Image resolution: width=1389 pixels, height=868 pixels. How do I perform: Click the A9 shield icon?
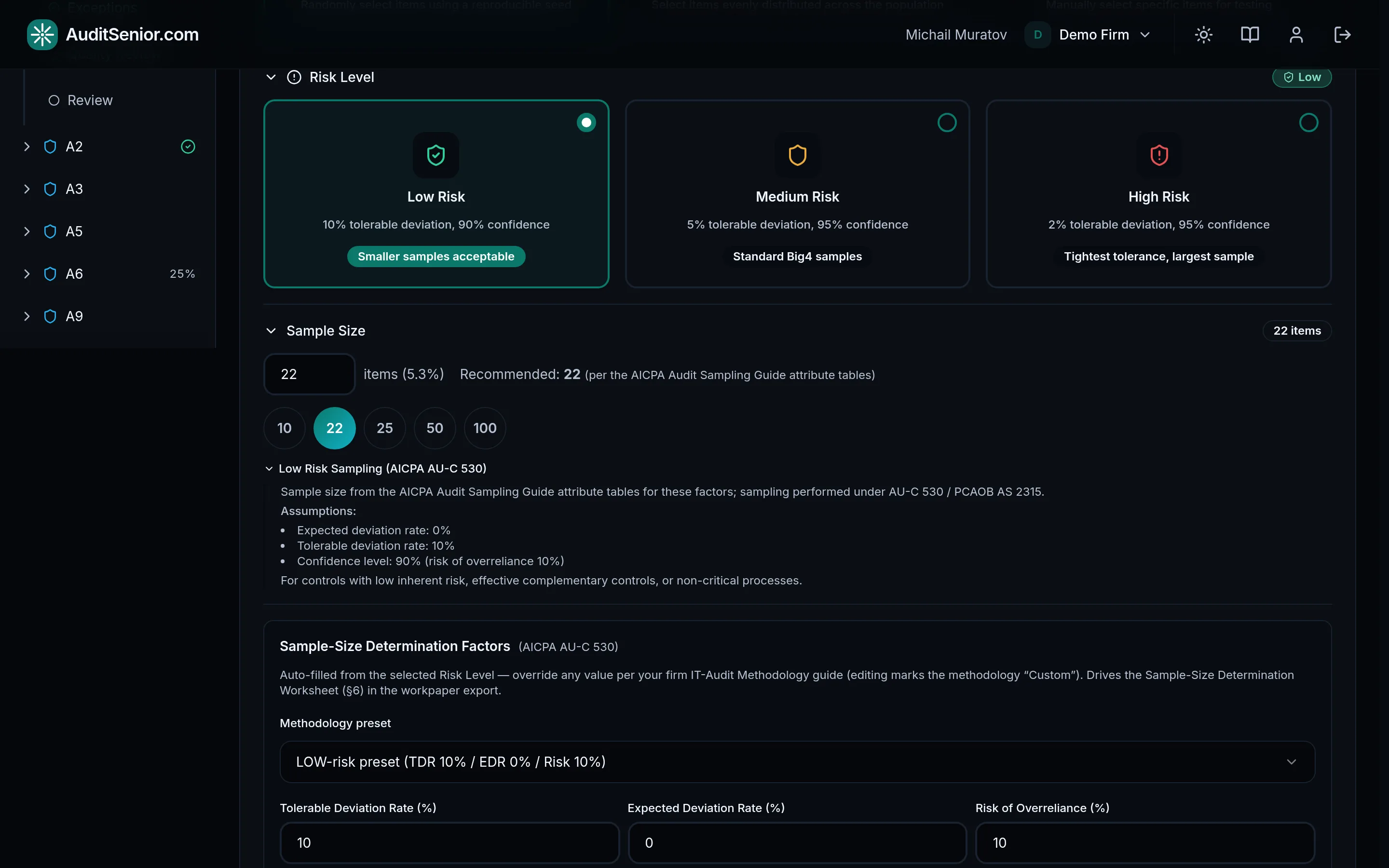pos(50,316)
